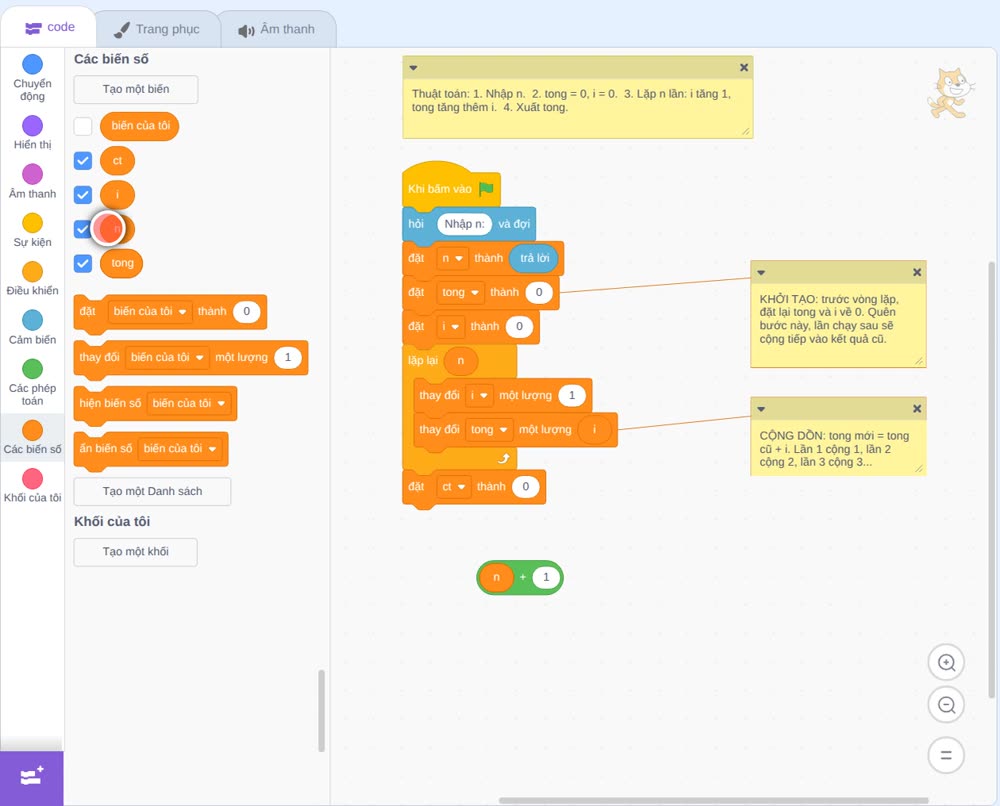
Task: Click the Tạo một biến button
Action: [x=136, y=89]
